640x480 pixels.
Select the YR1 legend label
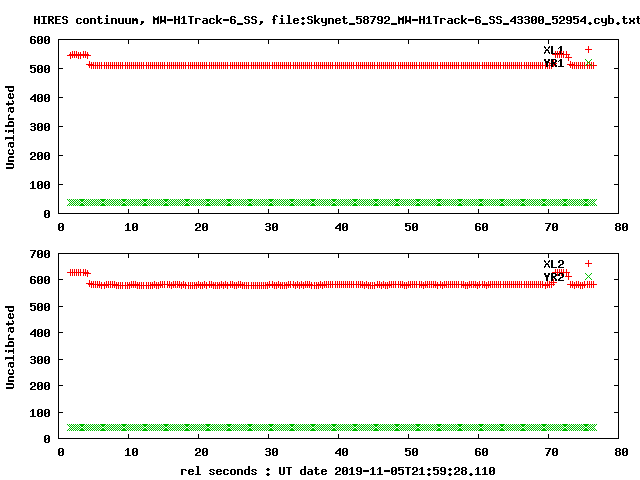pos(553,63)
